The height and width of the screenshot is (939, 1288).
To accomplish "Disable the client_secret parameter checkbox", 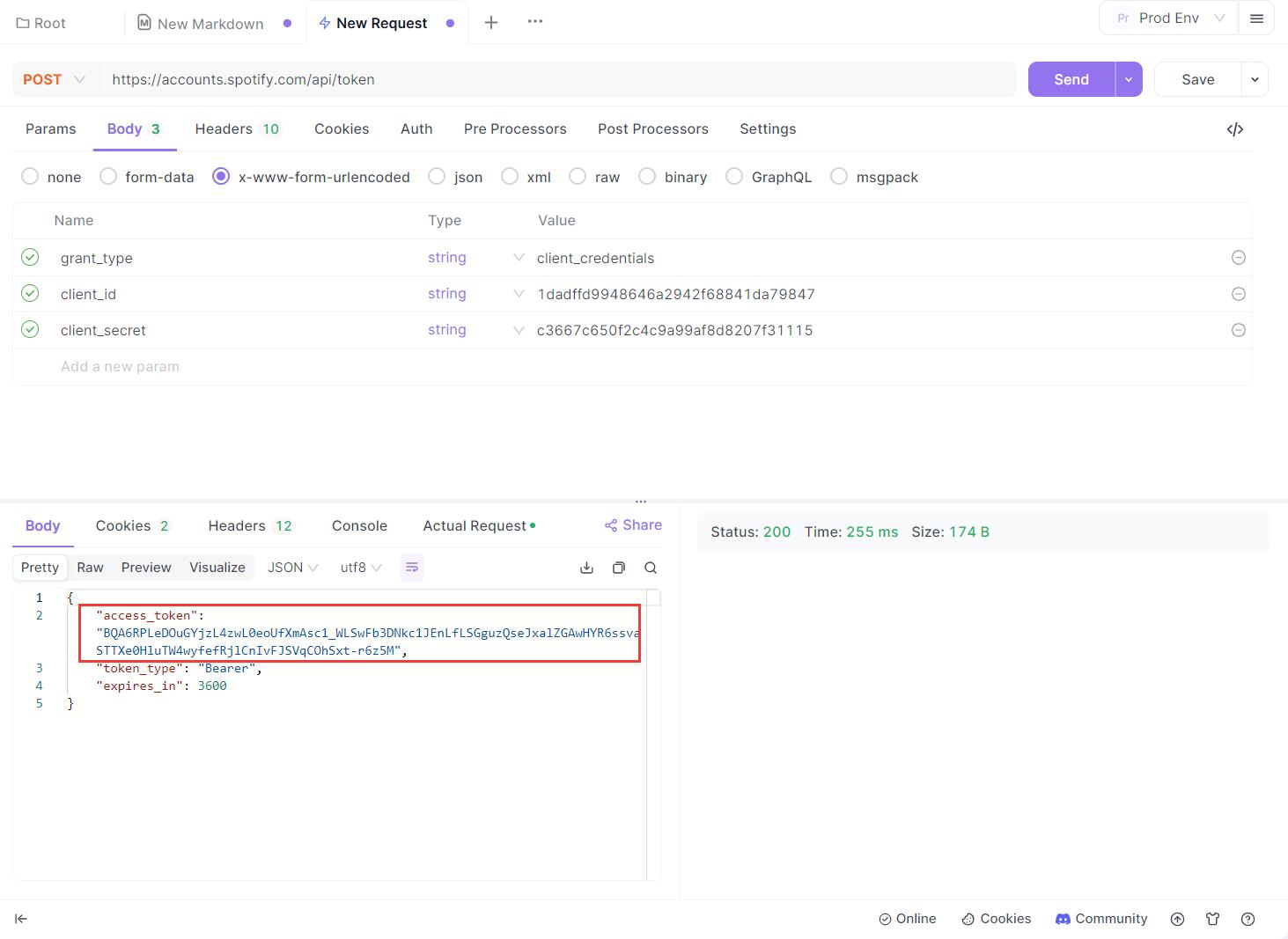I will click(30, 329).
